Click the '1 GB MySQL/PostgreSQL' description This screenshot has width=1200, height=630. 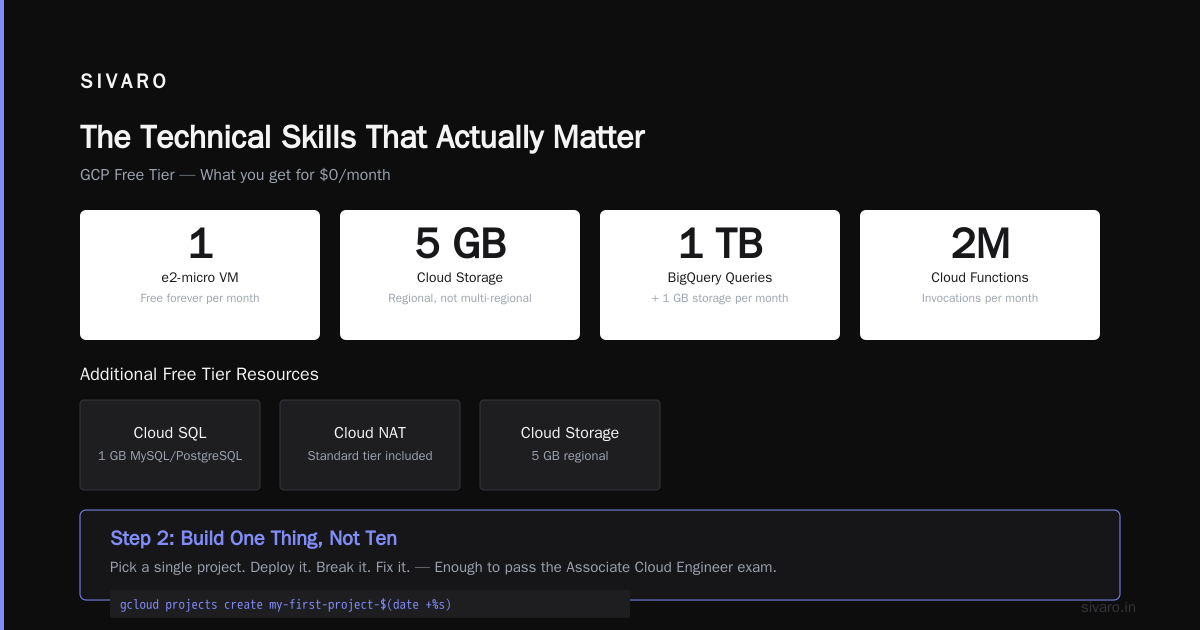point(170,456)
